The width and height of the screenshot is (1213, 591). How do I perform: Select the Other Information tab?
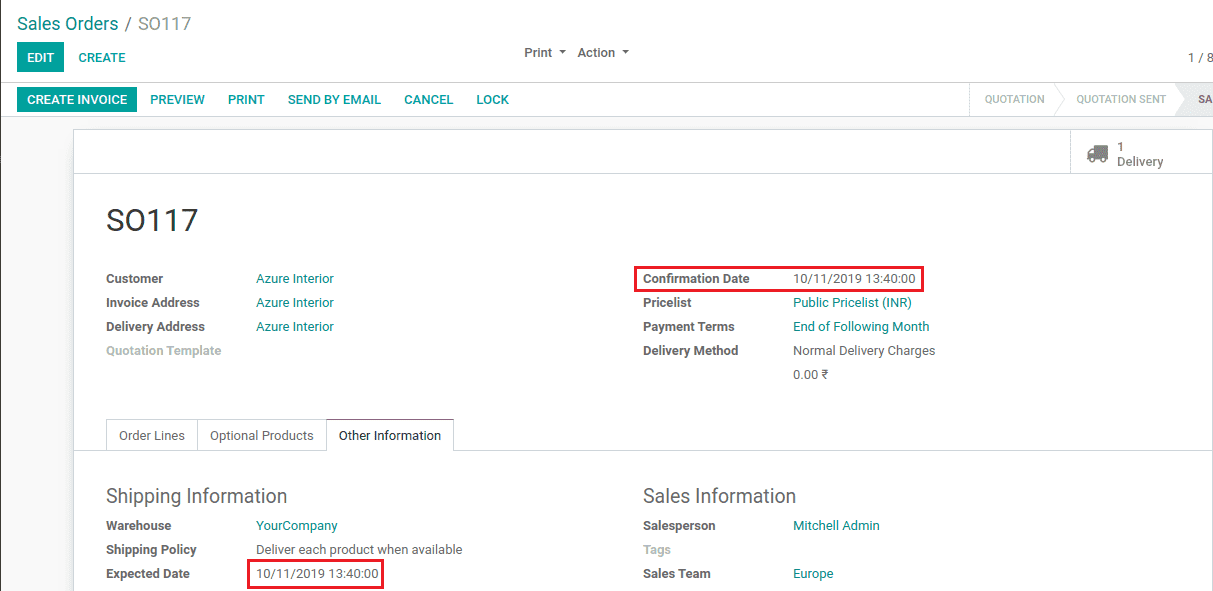click(x=390, y=435)
